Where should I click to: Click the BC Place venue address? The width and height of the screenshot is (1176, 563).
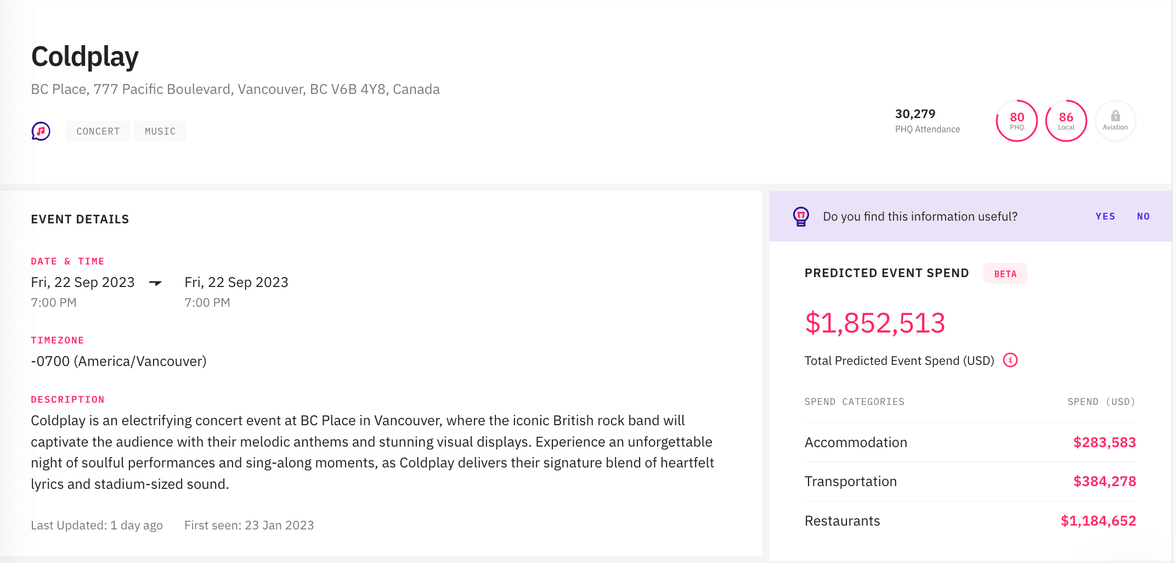tap(235, 89)
